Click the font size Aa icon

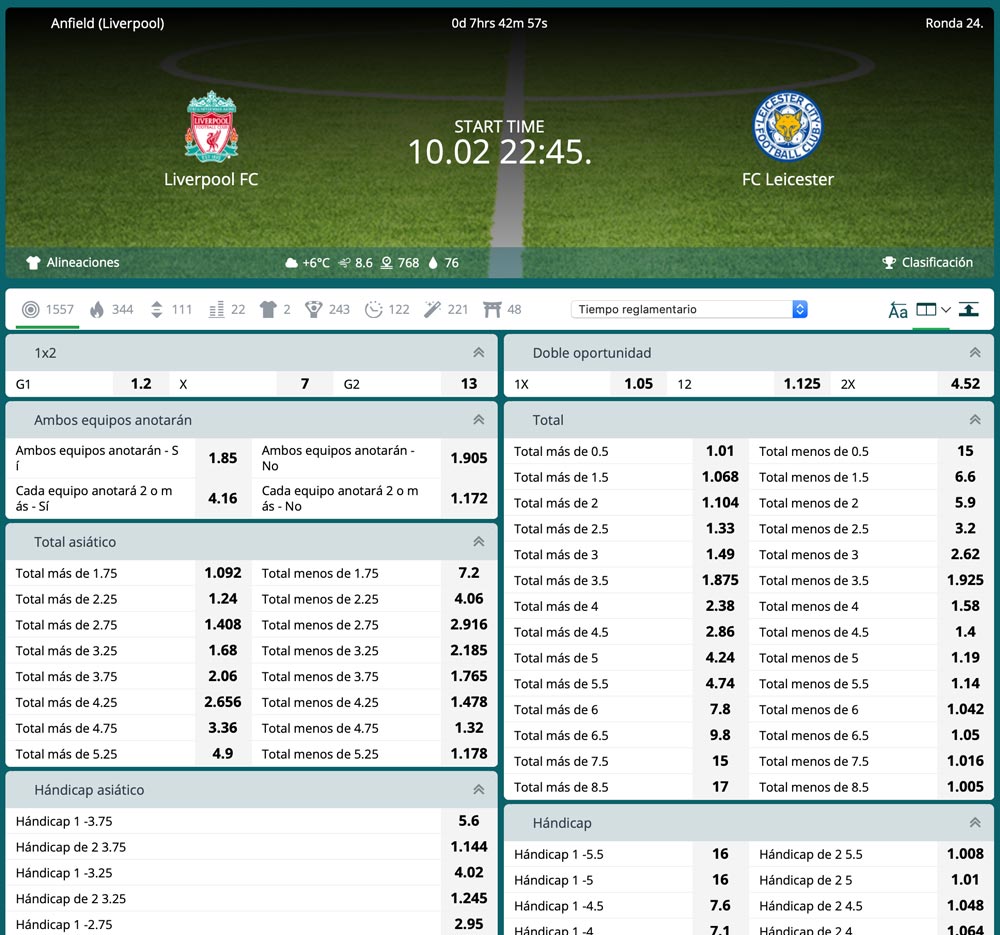tap(898, 310)
